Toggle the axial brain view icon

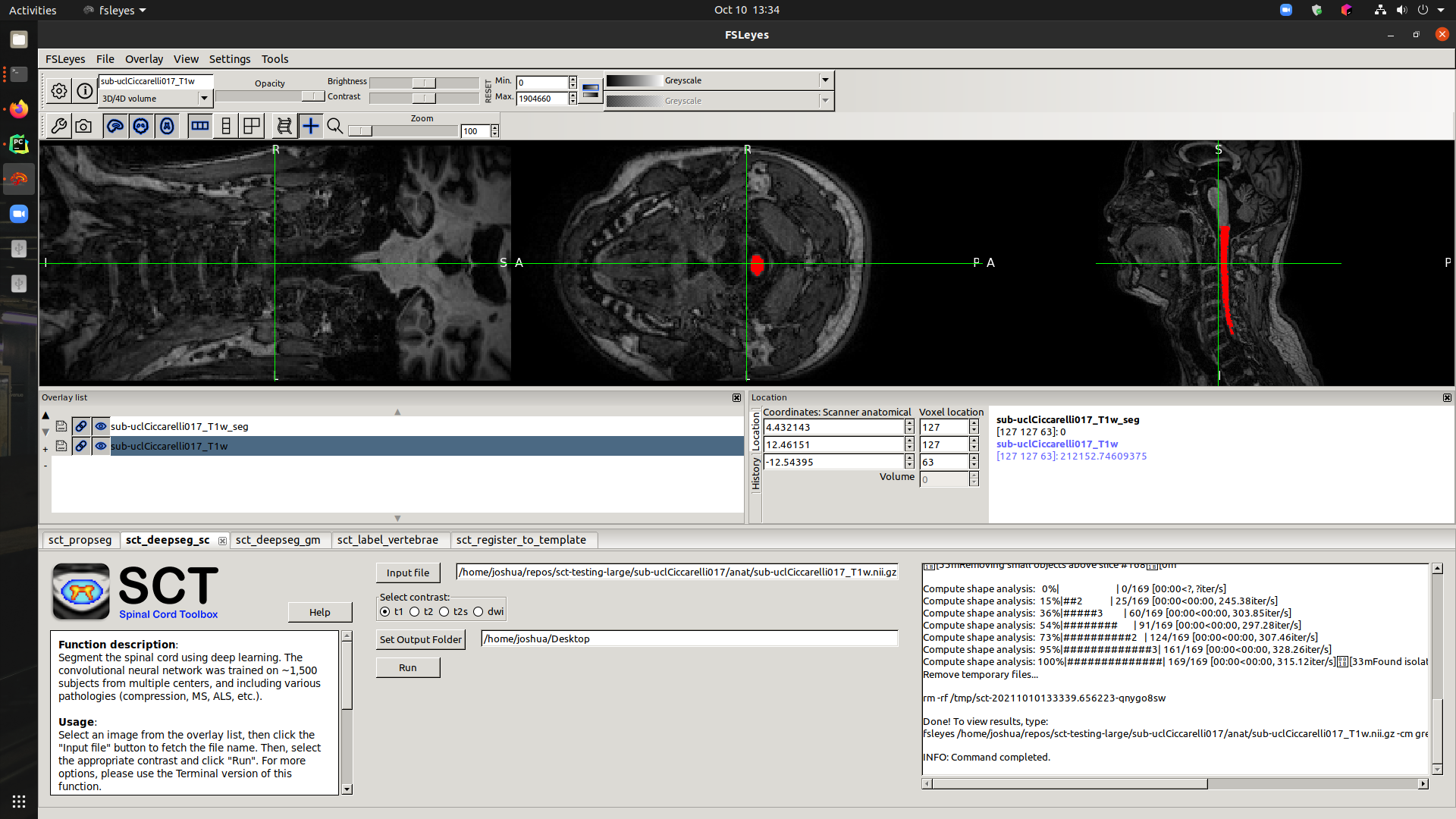(167, 126)
